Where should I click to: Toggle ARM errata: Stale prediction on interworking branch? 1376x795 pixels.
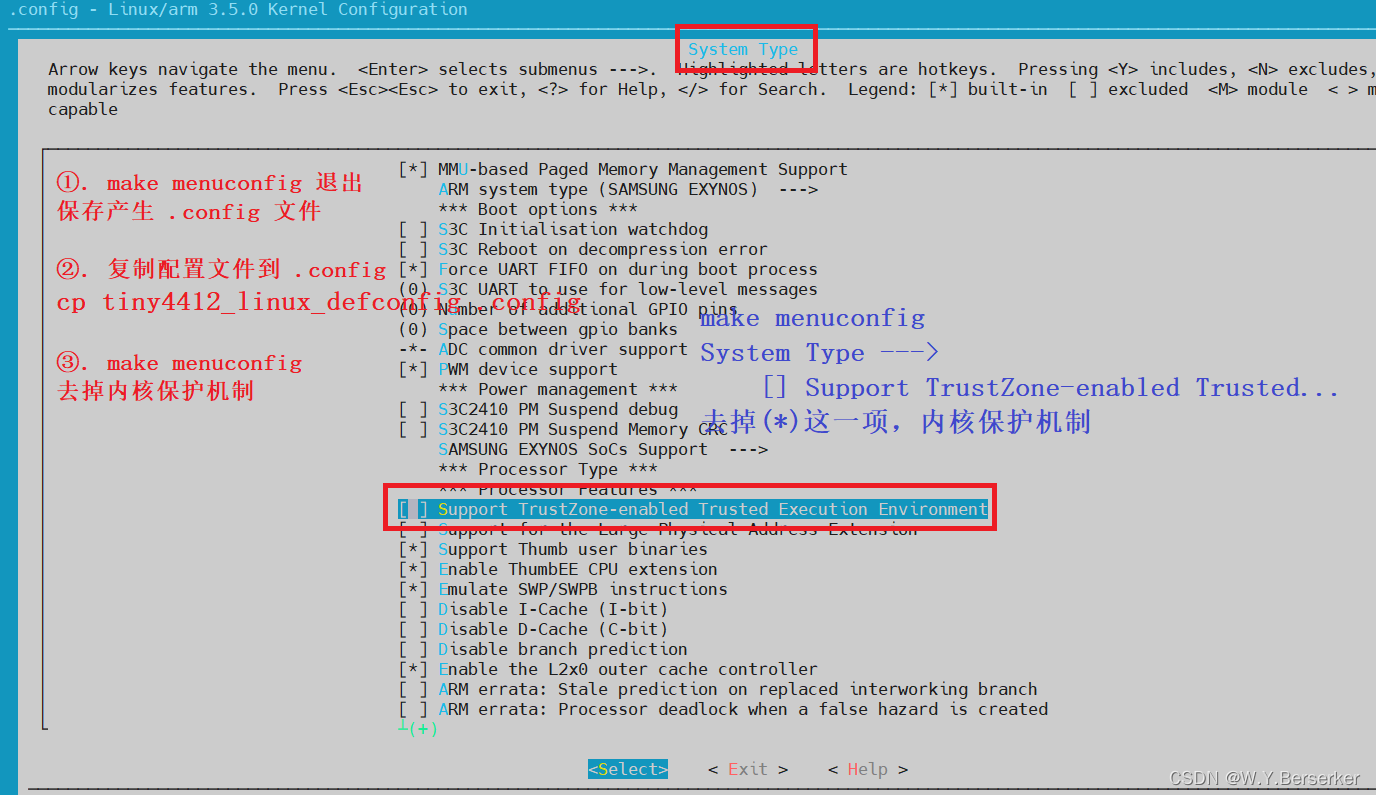pos(718,689)
